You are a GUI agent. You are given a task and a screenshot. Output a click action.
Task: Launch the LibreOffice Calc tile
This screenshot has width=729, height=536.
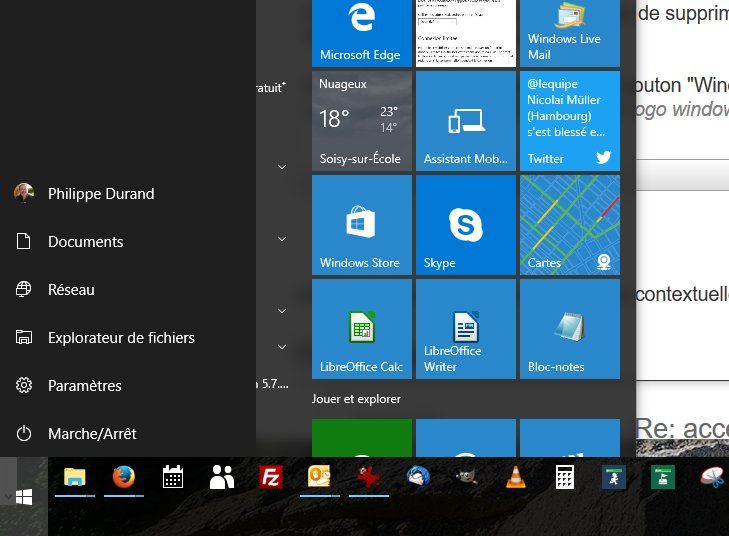(x=362, y=329)
